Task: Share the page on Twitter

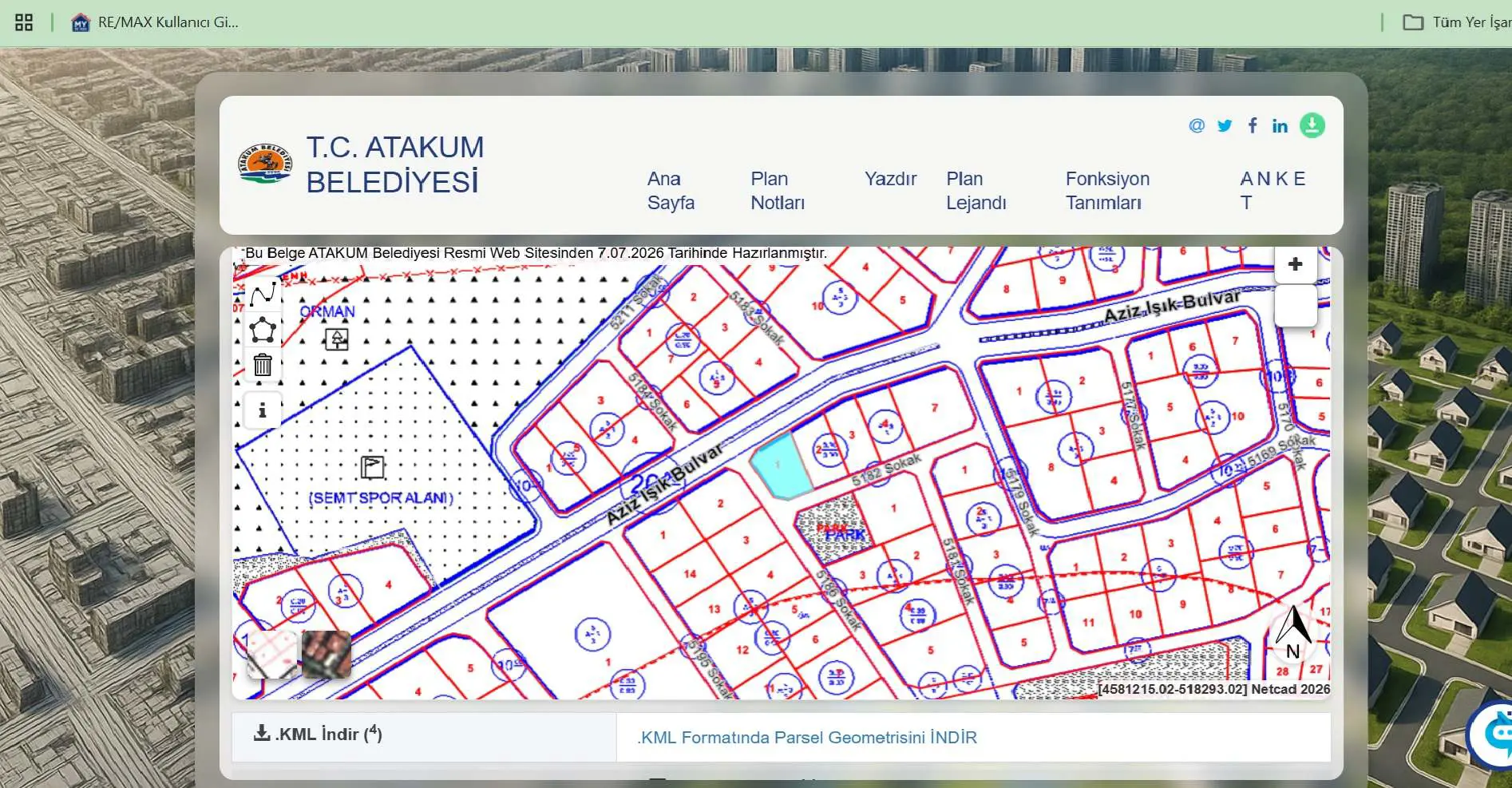Action: click(x=1225, y=125)
